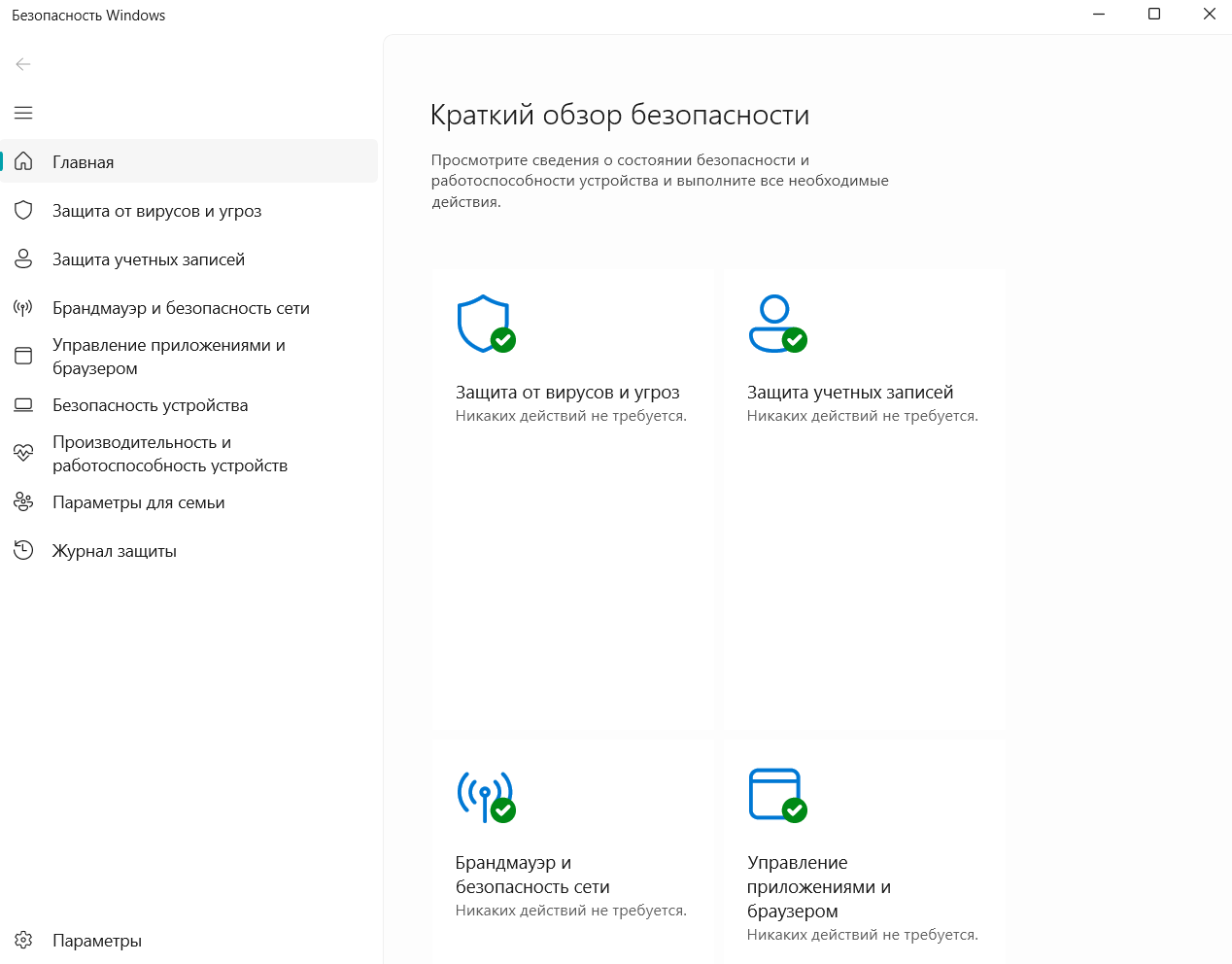Click the status text under the app control card title

(863, 935)
